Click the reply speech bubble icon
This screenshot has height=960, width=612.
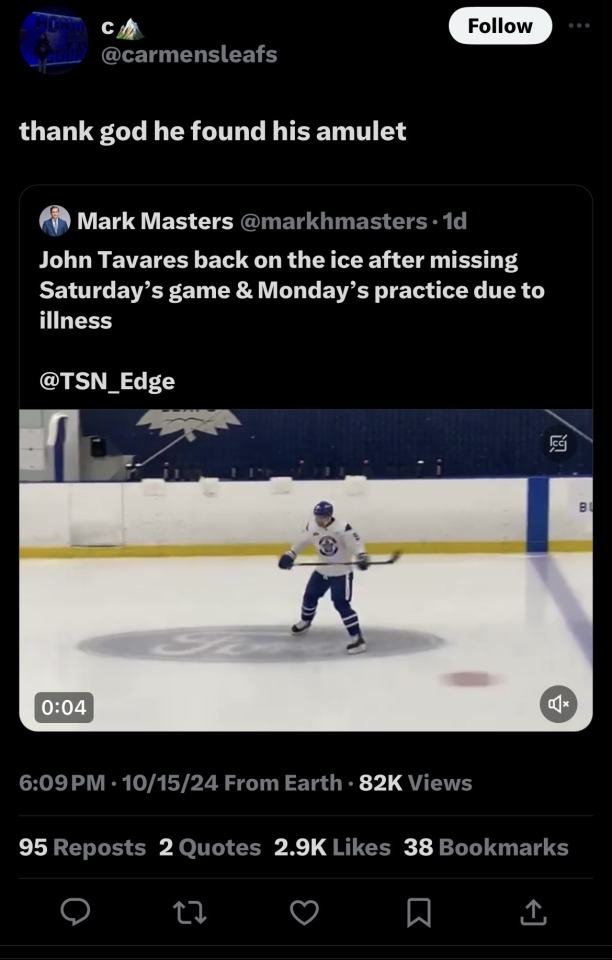pyautogui.click(x=76, y=912)
